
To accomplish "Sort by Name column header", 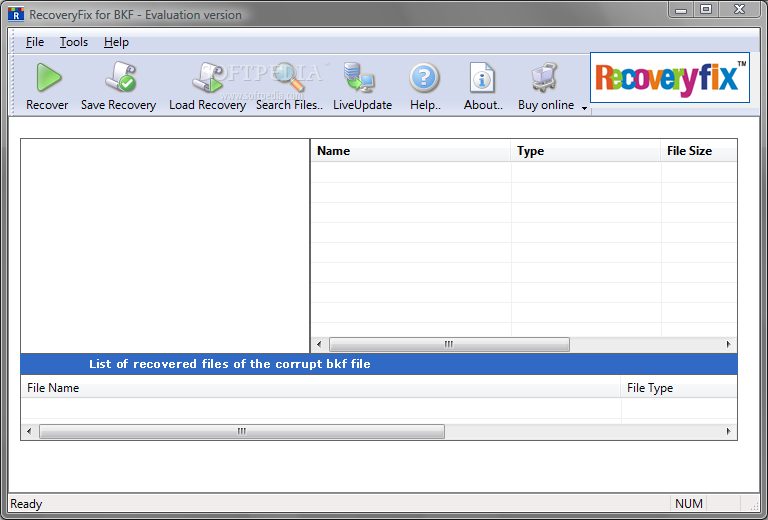I will click(410, 151).
